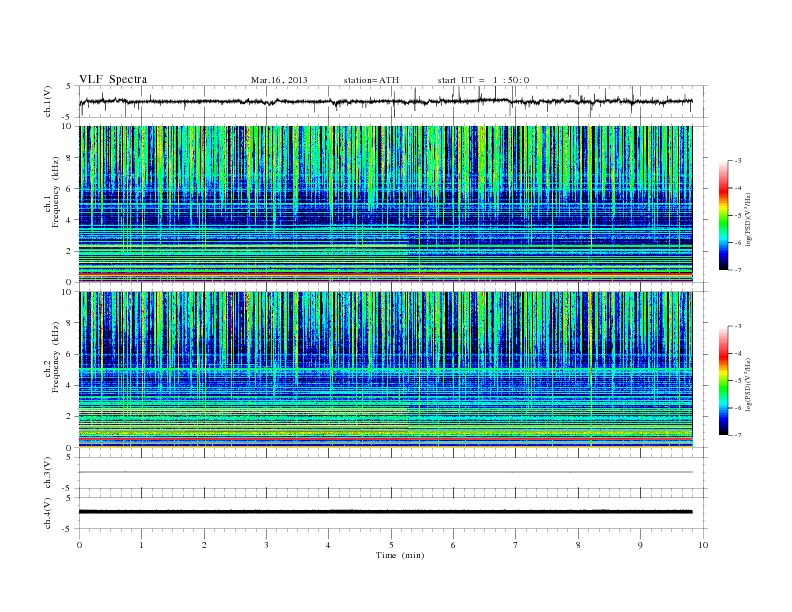Click the '8' kHz tick on ch.1 spectrogram
The width and height of the screenshot is (792, 612).
pos(69,158)
